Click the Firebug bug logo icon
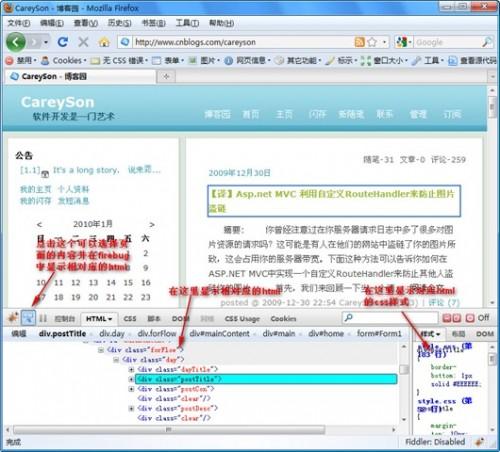 coord(13,318)
